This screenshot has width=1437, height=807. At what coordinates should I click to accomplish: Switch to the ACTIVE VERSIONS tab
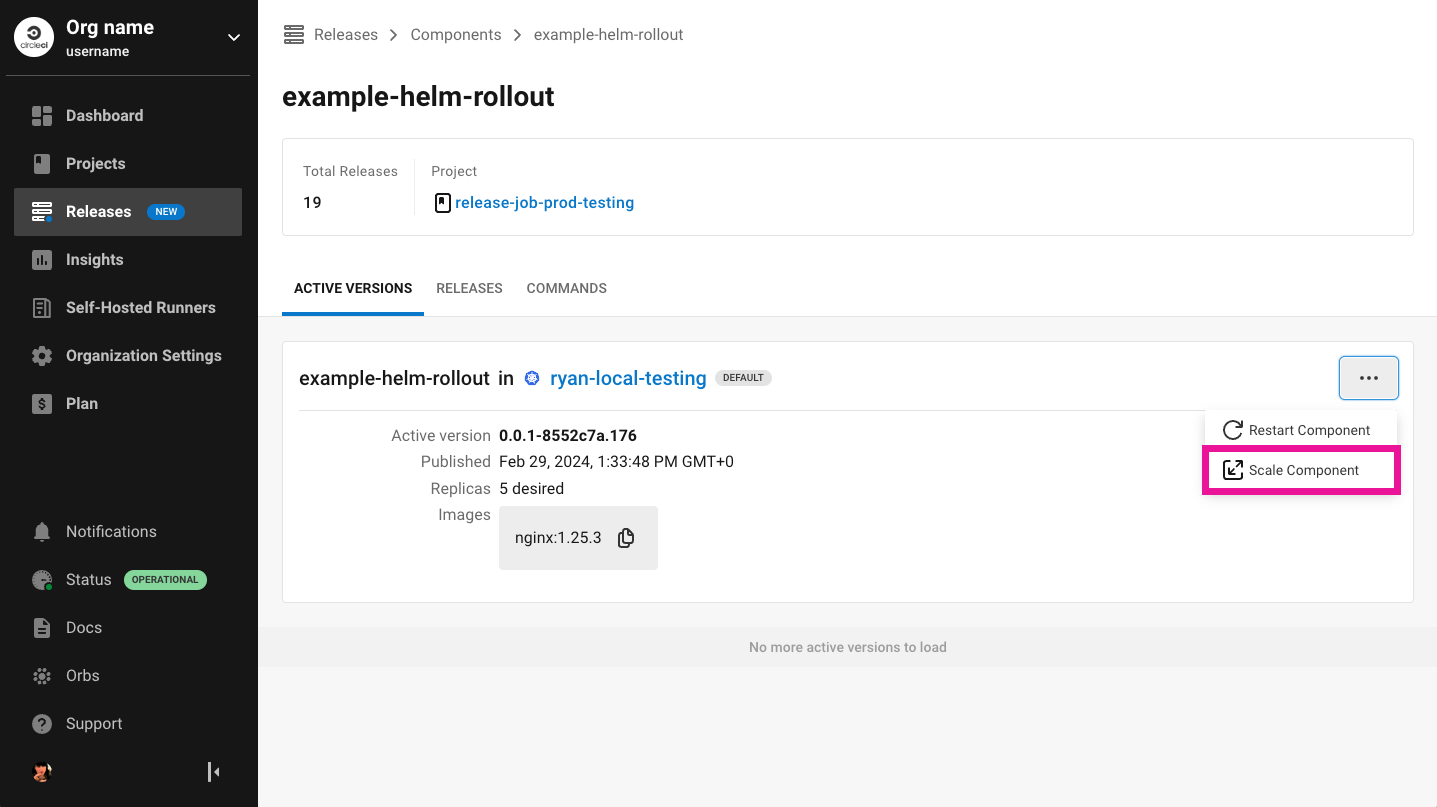pos(353,288)
